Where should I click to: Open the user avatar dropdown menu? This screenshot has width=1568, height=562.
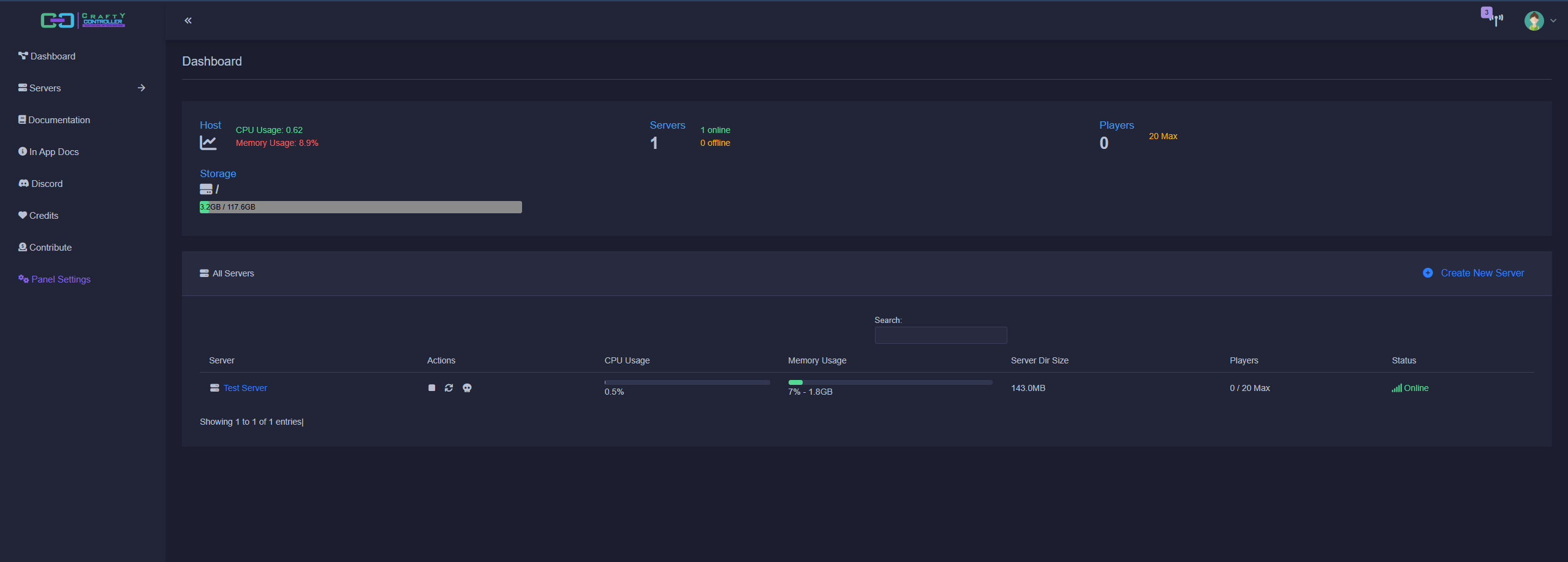tap(1539, 21)
